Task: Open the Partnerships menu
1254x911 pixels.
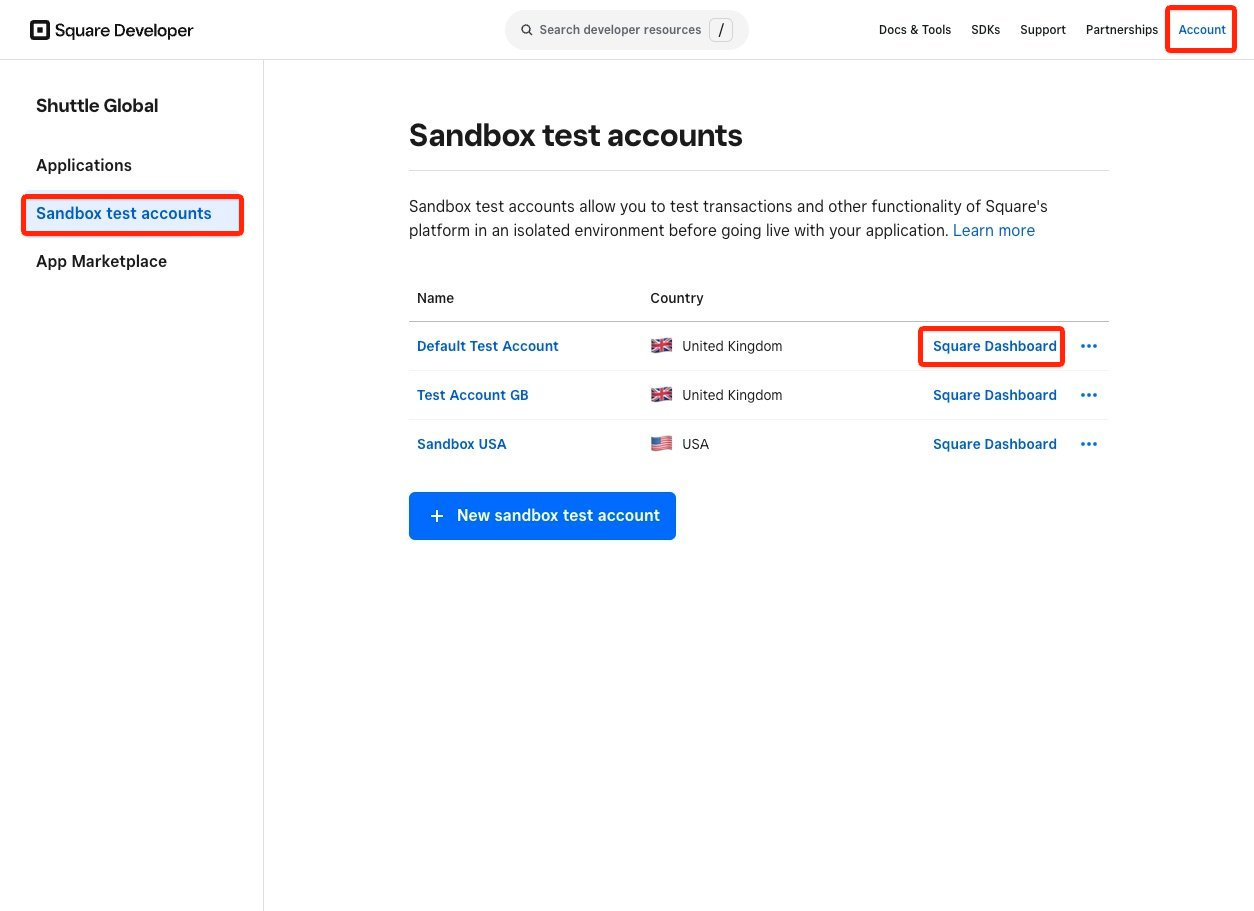Action: click(1122, 30)
